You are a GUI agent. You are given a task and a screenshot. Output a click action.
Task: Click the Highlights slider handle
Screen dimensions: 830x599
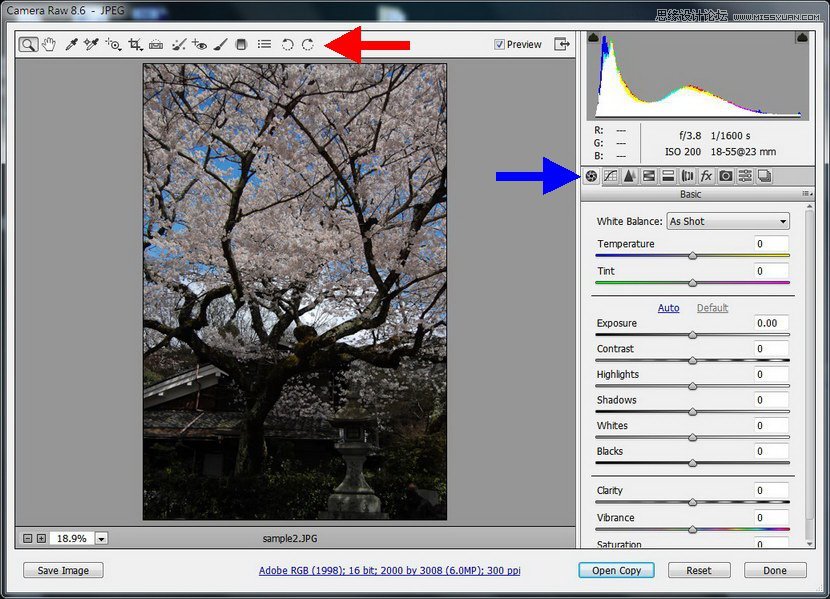pos(692,386)
